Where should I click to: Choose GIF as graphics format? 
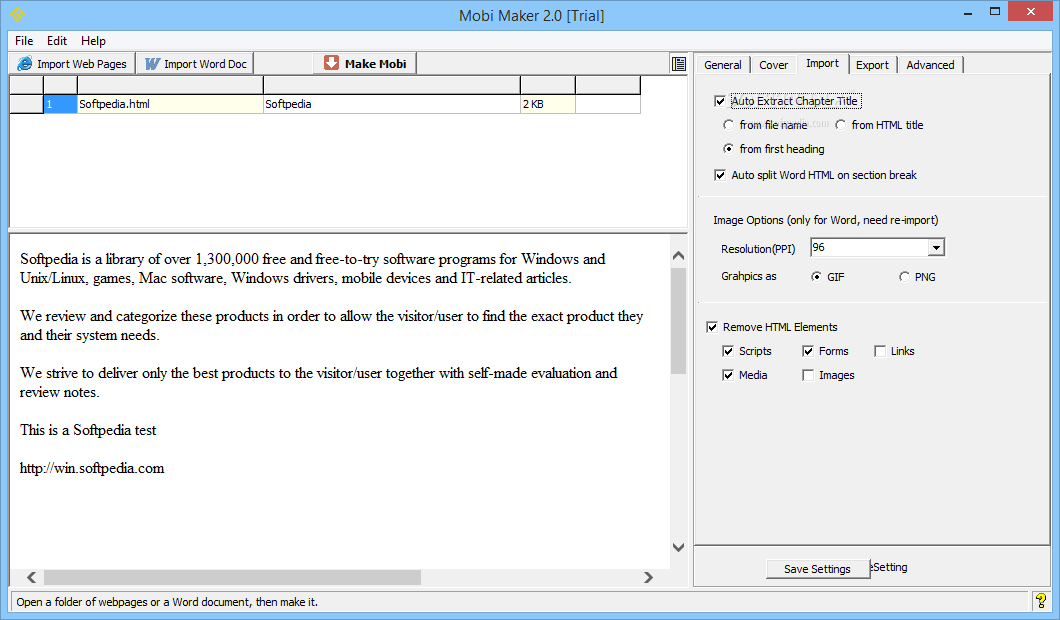coord(817,277)
